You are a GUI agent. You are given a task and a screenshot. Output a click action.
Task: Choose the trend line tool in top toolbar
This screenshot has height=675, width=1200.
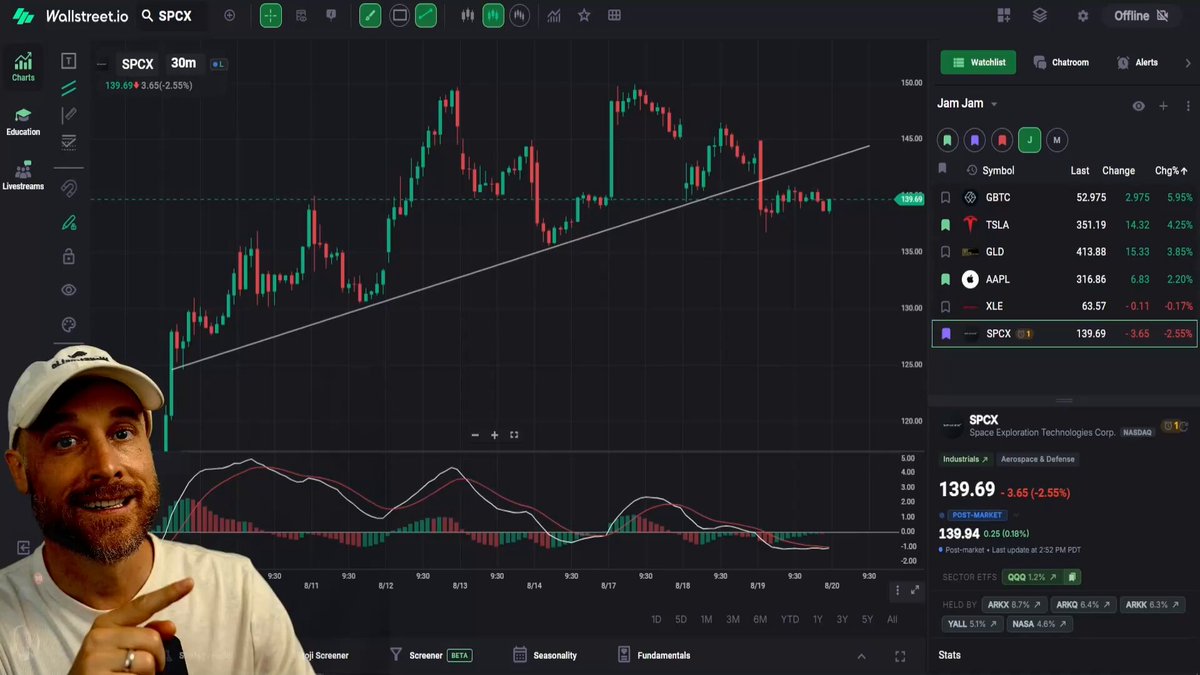click(x=427, y=16)
